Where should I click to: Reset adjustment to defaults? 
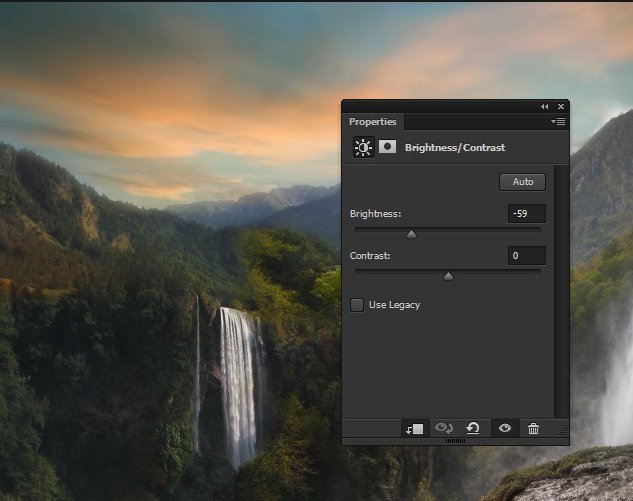[473, 429]
